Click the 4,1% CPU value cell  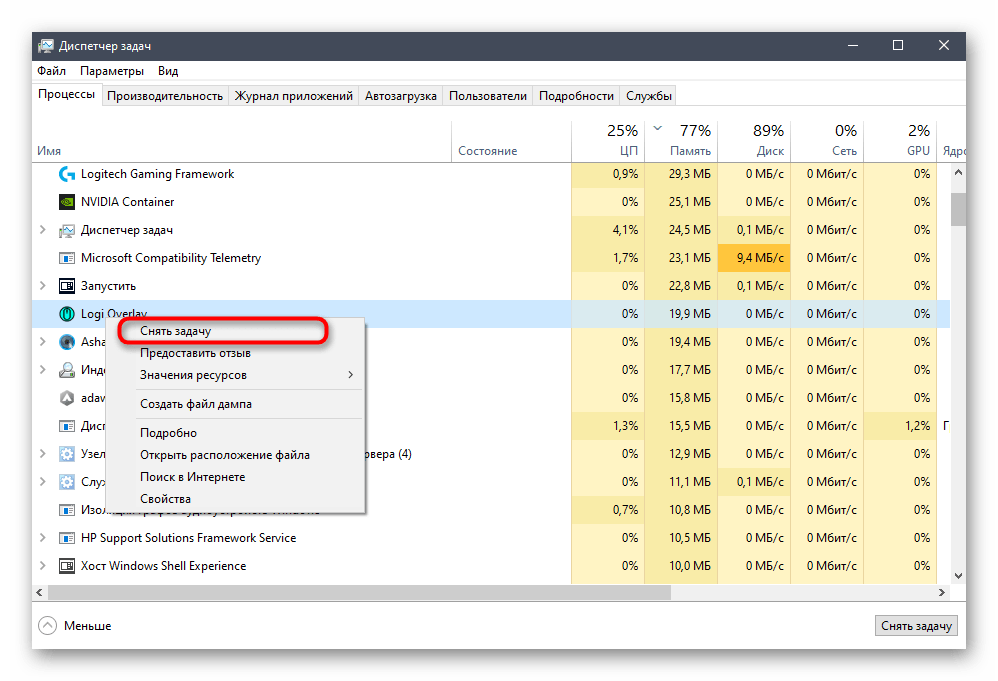(x=608, y=230)
